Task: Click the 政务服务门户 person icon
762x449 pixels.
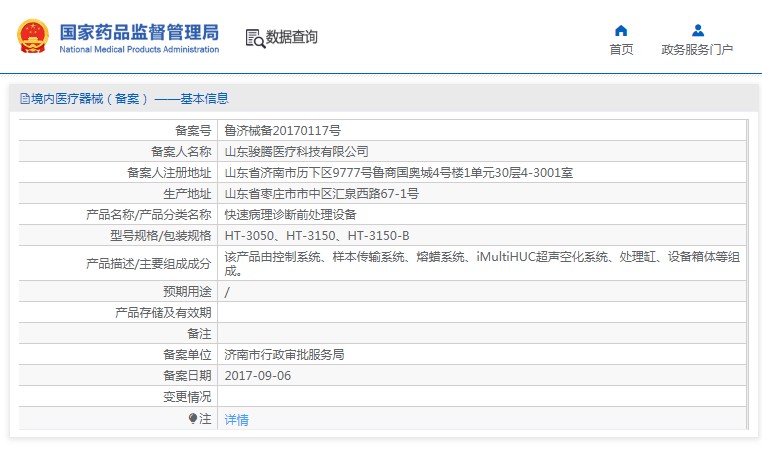Action: coord(697,30)
